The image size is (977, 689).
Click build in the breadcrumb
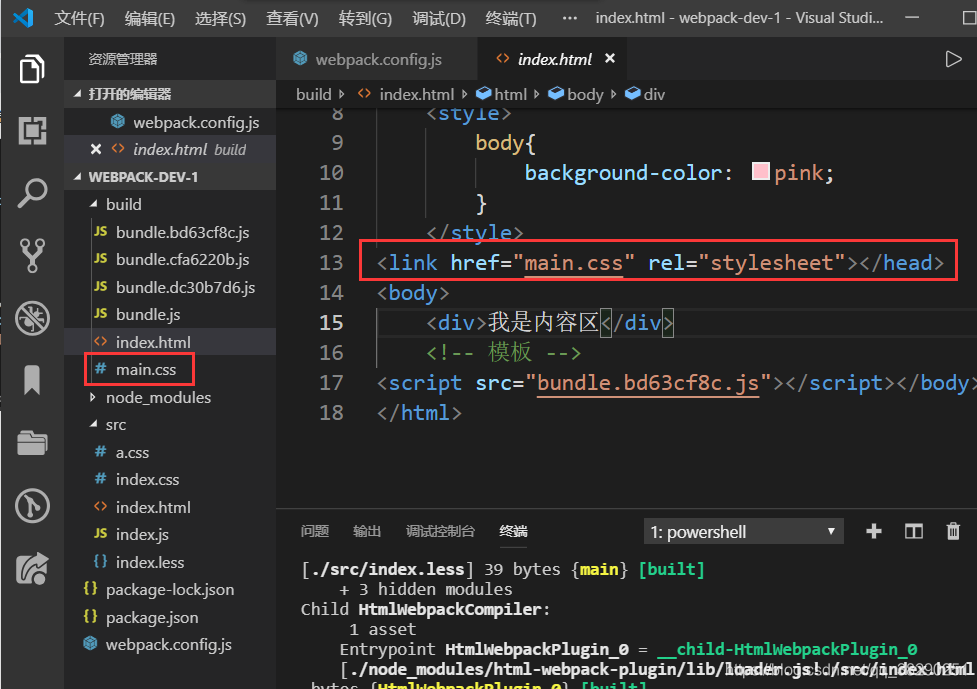[313, 94]
